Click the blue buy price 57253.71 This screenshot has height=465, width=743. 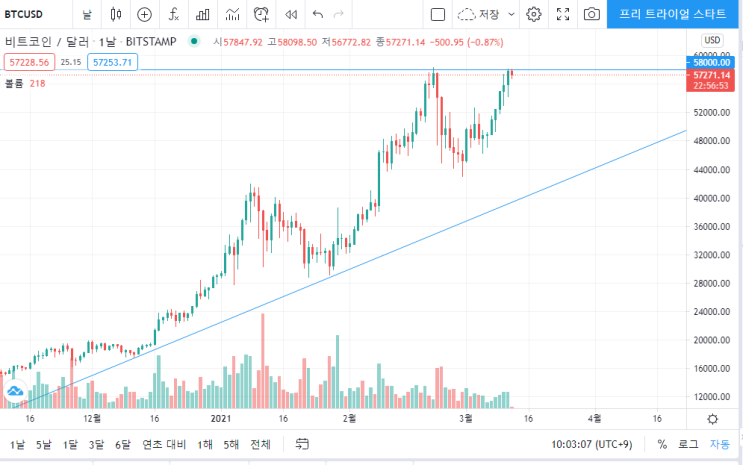pos(112,62)
